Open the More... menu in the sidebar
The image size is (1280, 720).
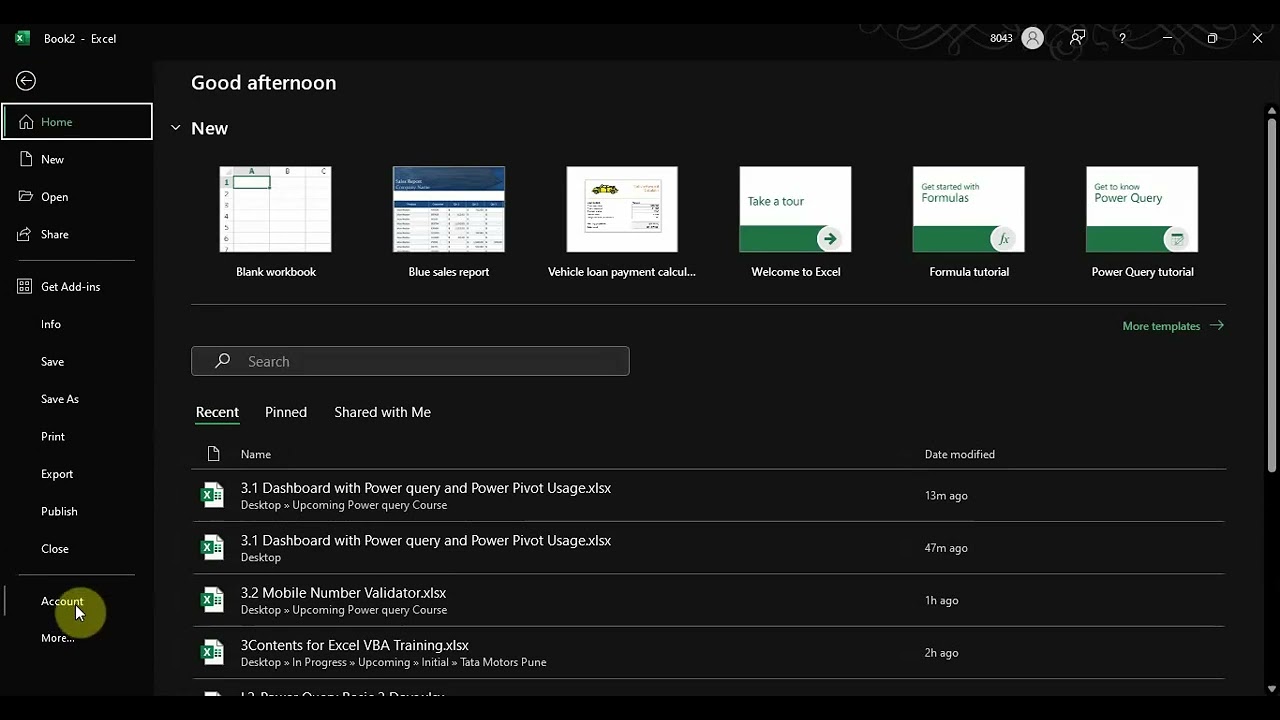click(x=57, y=638)
